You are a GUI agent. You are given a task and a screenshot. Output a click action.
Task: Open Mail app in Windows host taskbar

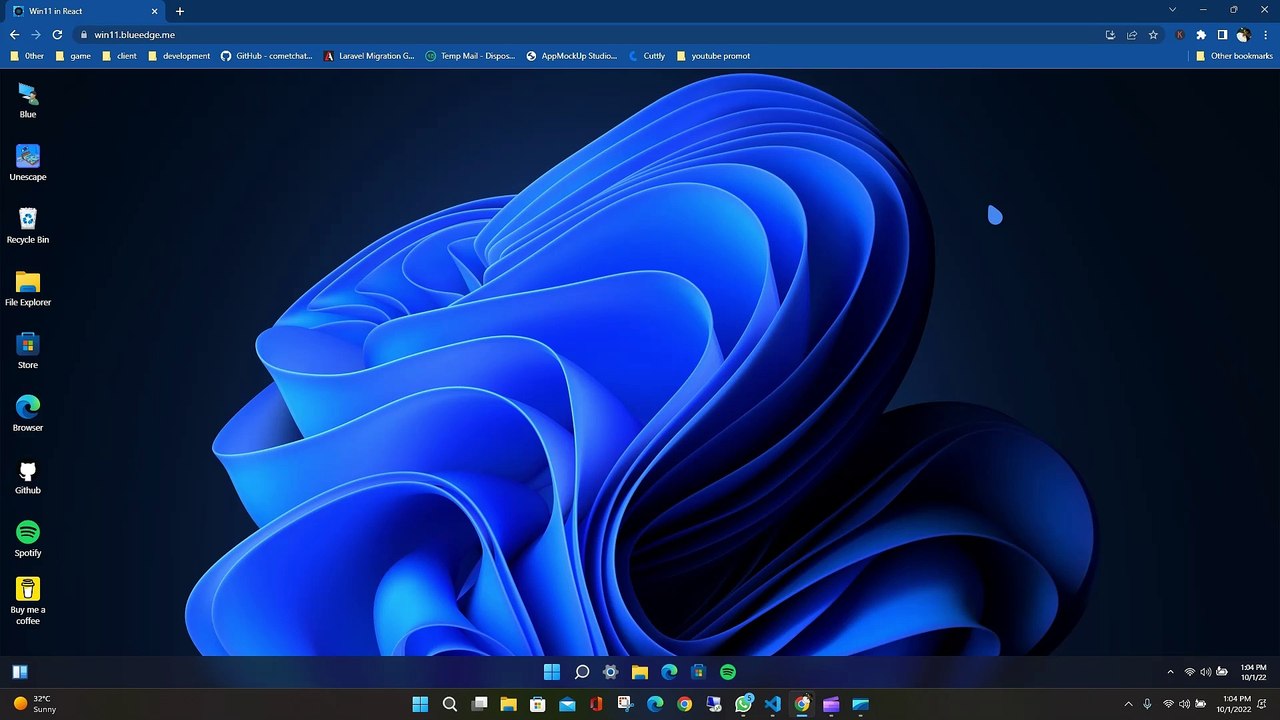coord(567,704)
